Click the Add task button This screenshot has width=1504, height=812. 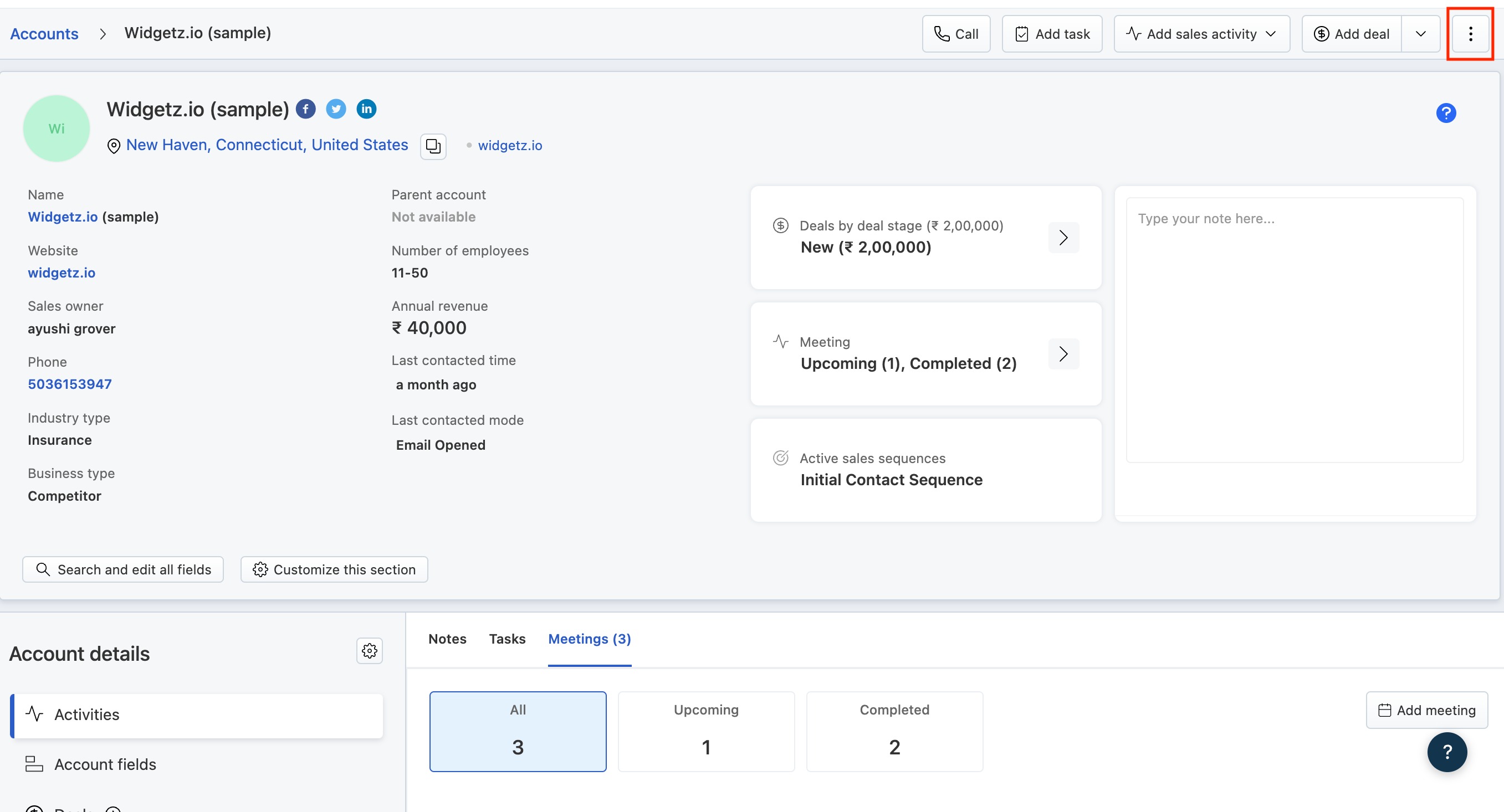(1052, 34)
